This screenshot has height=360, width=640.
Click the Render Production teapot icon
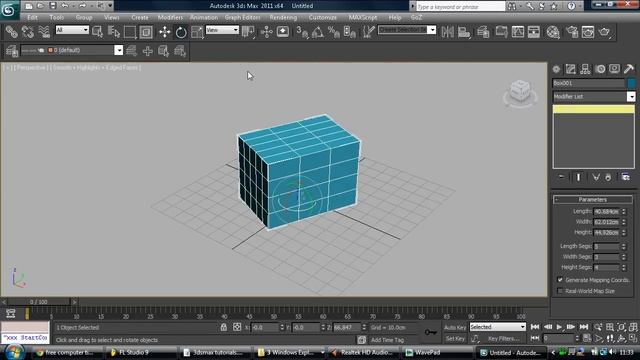604,32
